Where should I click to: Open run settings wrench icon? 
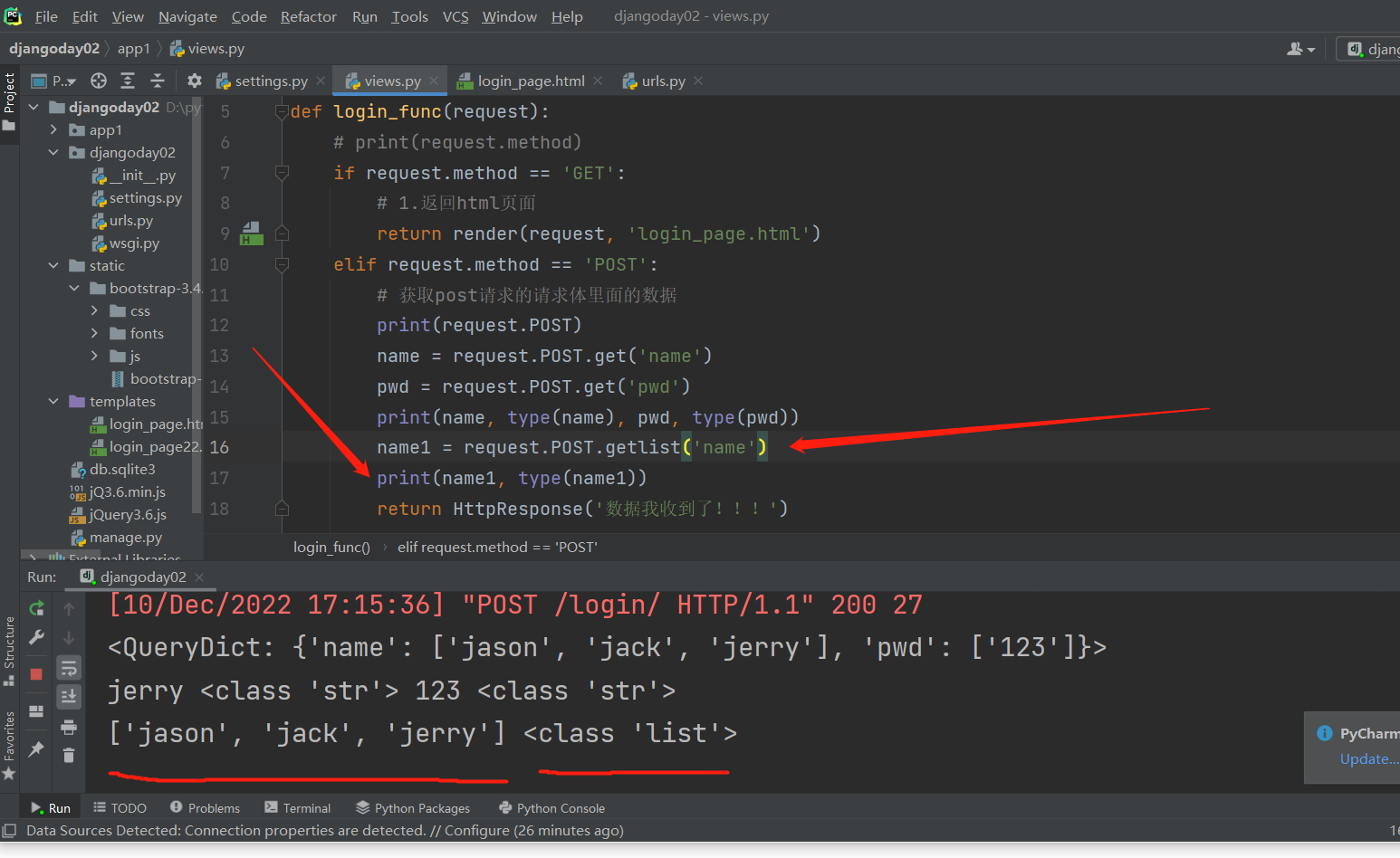click(36, 638)
